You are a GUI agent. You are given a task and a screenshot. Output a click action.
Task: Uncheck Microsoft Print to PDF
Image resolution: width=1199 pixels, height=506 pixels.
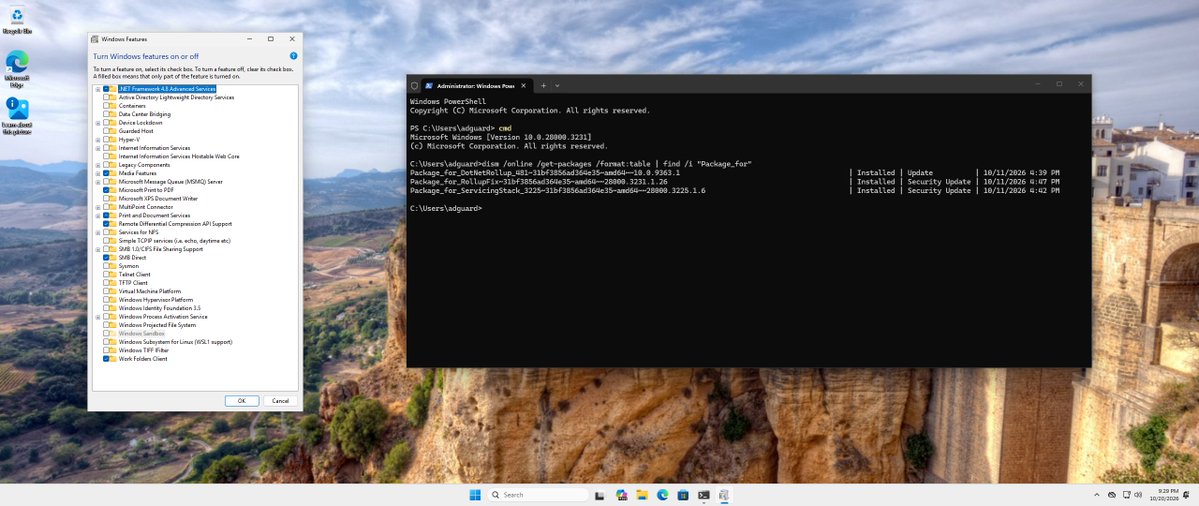106,190
